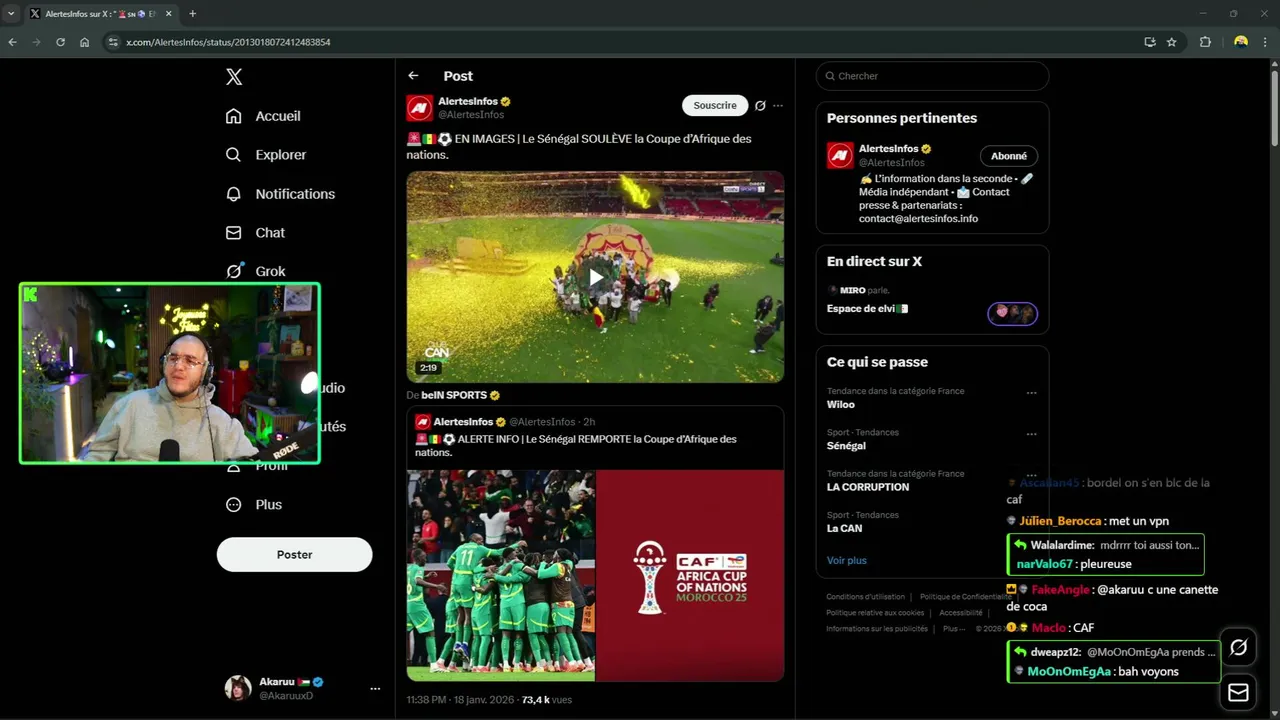
Task: Open Conditions d'utilisation footer link
Action: (865, 597)
